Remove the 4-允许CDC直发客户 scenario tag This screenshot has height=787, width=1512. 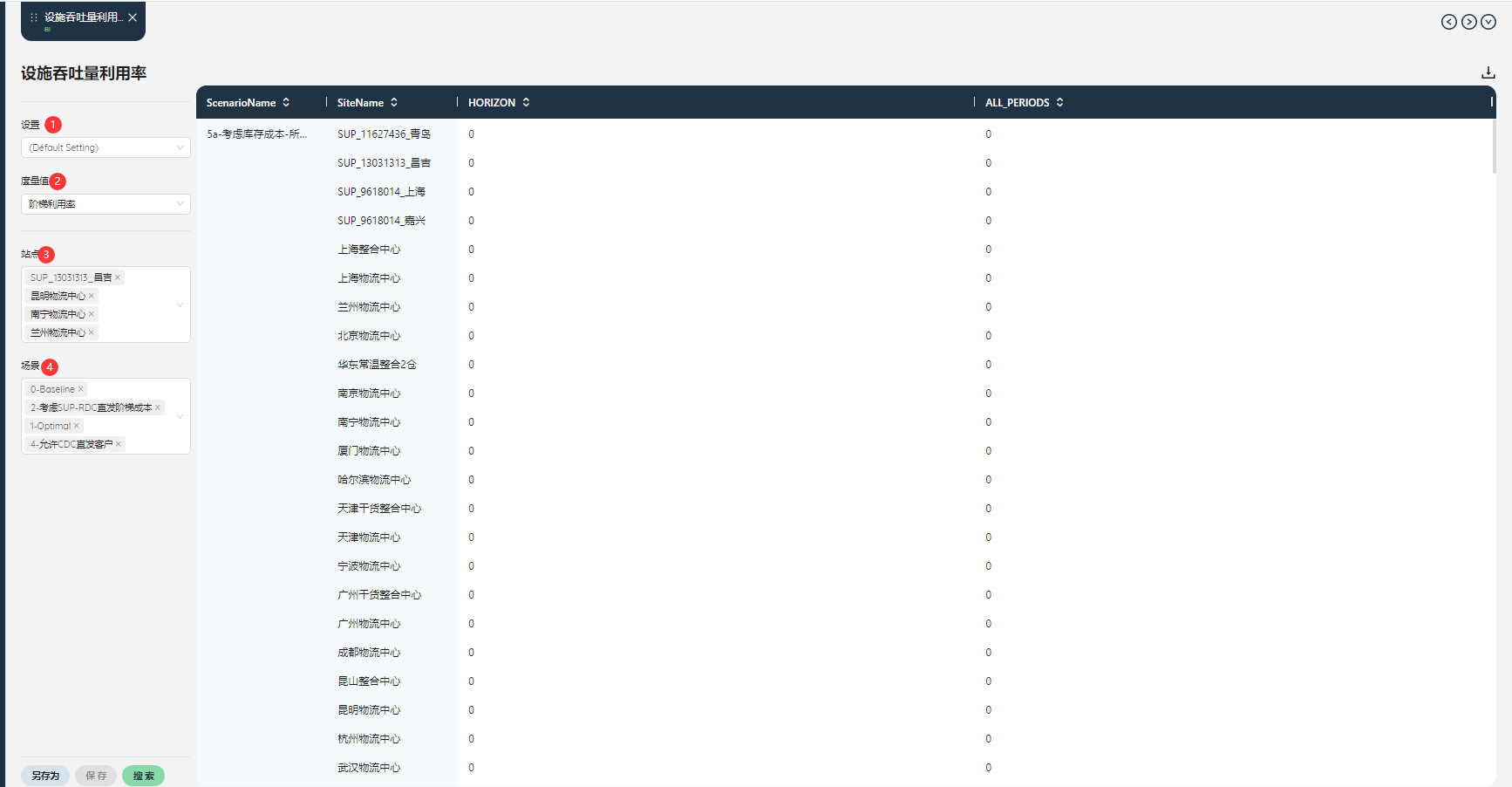pyautogui.click(x=119, y=444)
